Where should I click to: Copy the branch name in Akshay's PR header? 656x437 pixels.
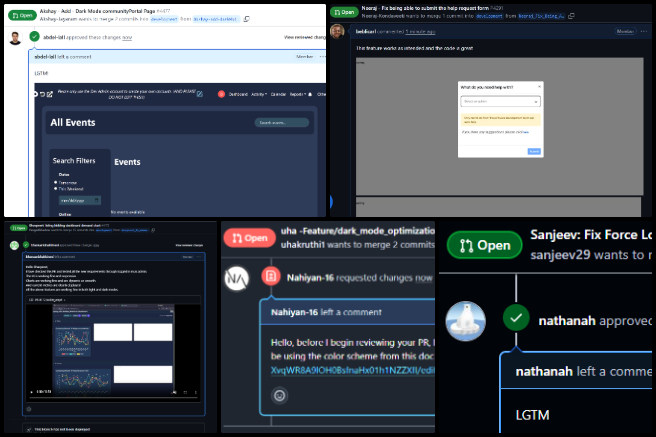246,19
